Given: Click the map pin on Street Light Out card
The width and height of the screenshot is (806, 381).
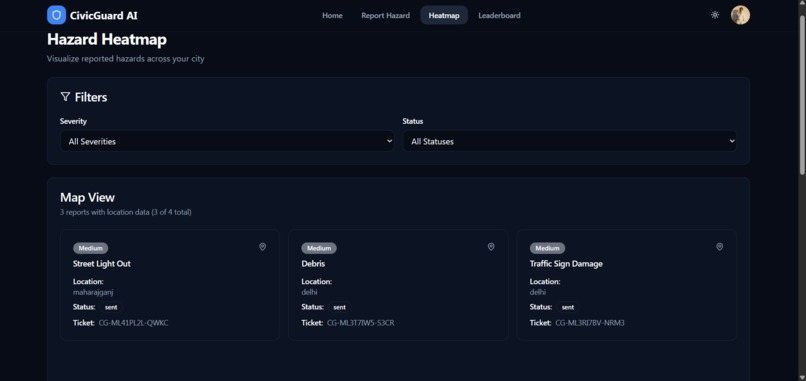Looking at the screenshot, I should click(262, 247).
